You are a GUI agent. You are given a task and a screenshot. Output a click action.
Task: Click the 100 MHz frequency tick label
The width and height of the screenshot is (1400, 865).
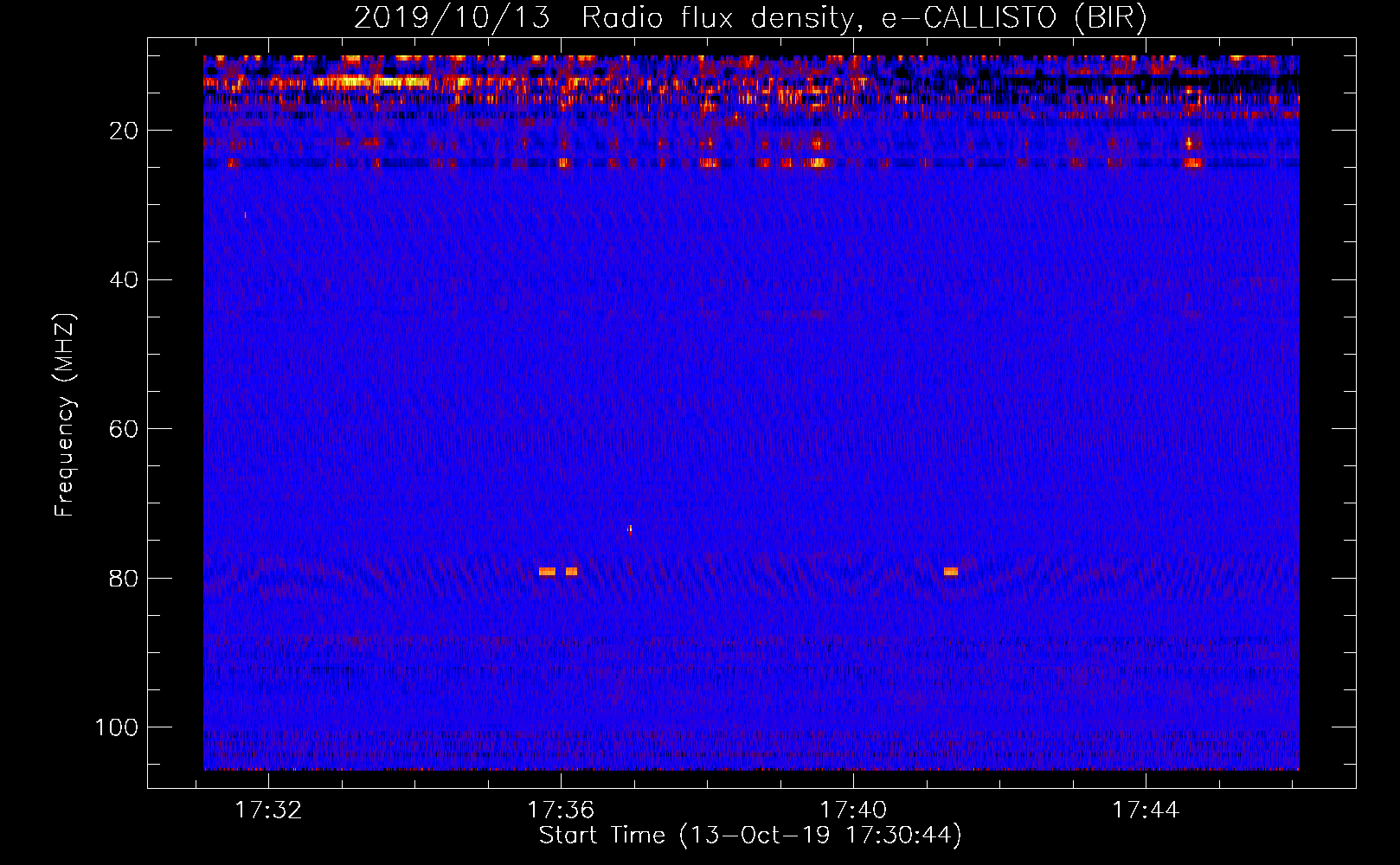(117, 727)
